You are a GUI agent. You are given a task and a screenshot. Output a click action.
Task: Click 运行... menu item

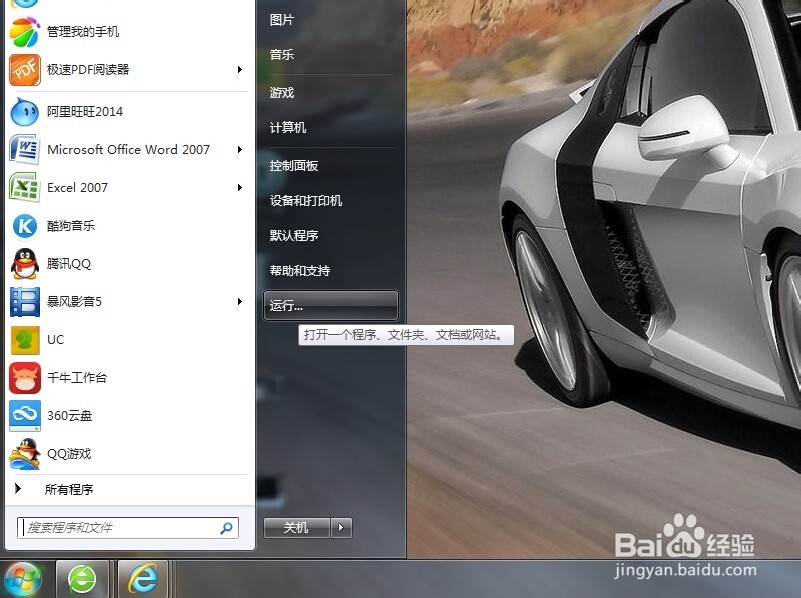[x=331, y=305]
